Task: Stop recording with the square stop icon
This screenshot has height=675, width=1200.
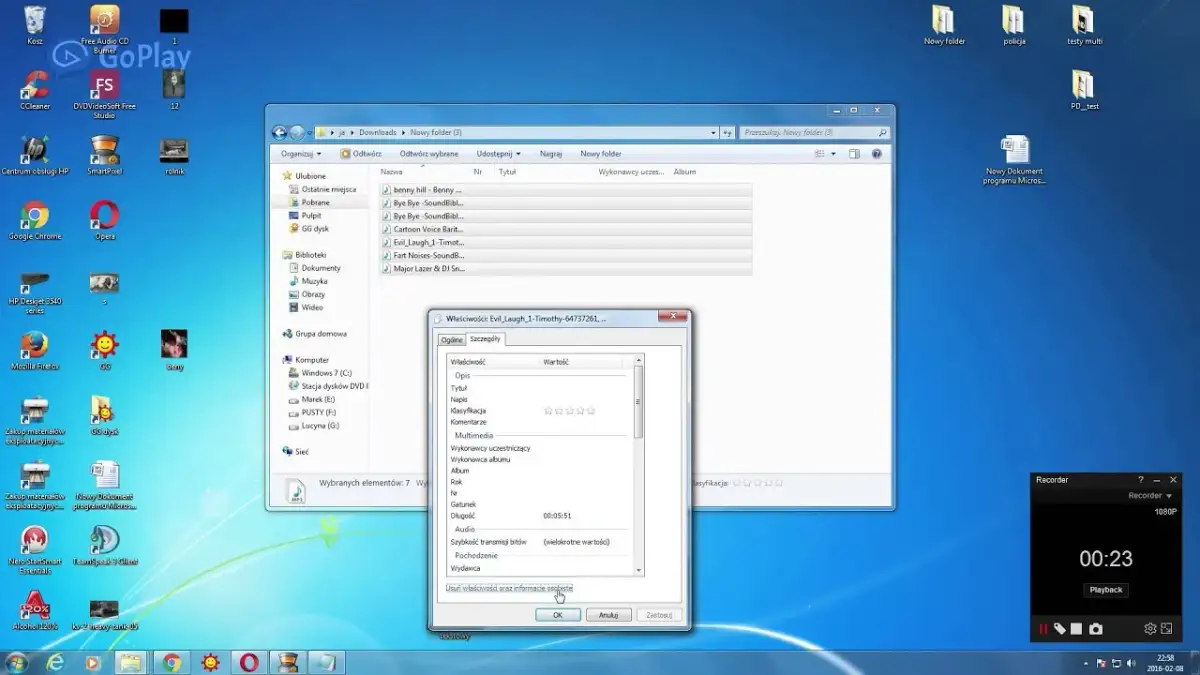Action: tap(1075, 628)
